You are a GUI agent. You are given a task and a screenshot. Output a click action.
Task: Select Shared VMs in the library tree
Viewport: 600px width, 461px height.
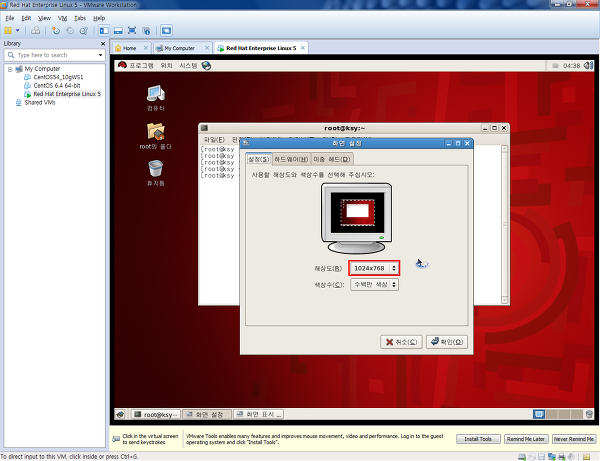(40, 103)
